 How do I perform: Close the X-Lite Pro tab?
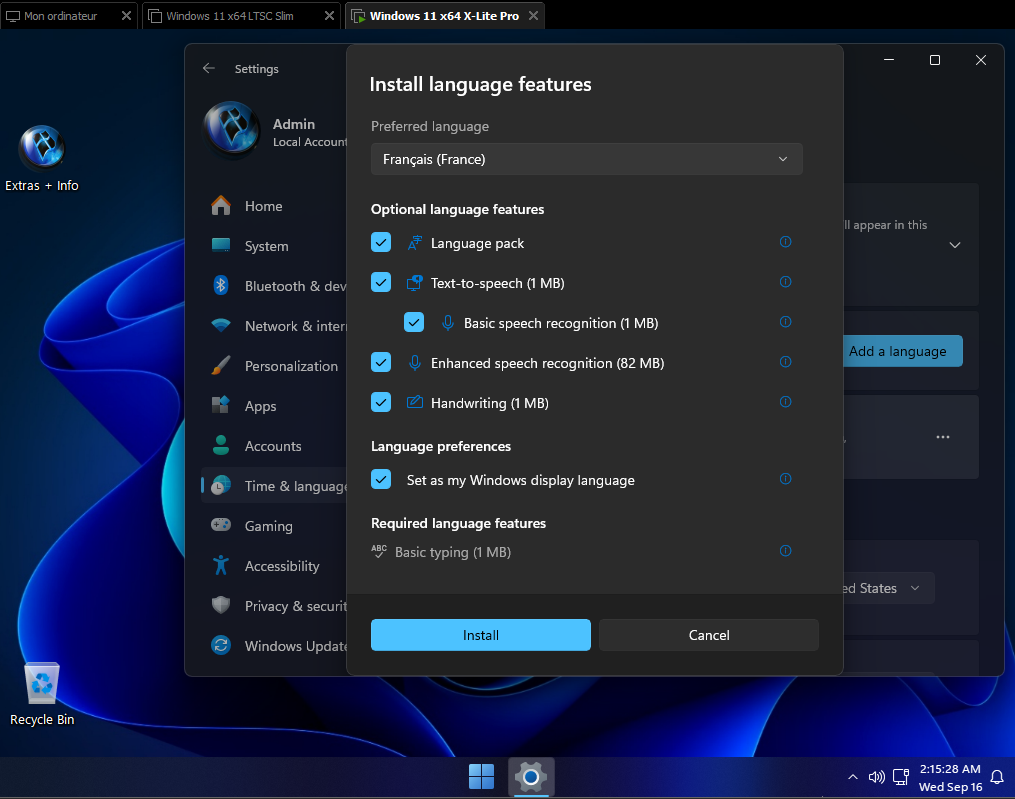coord(533,16)
